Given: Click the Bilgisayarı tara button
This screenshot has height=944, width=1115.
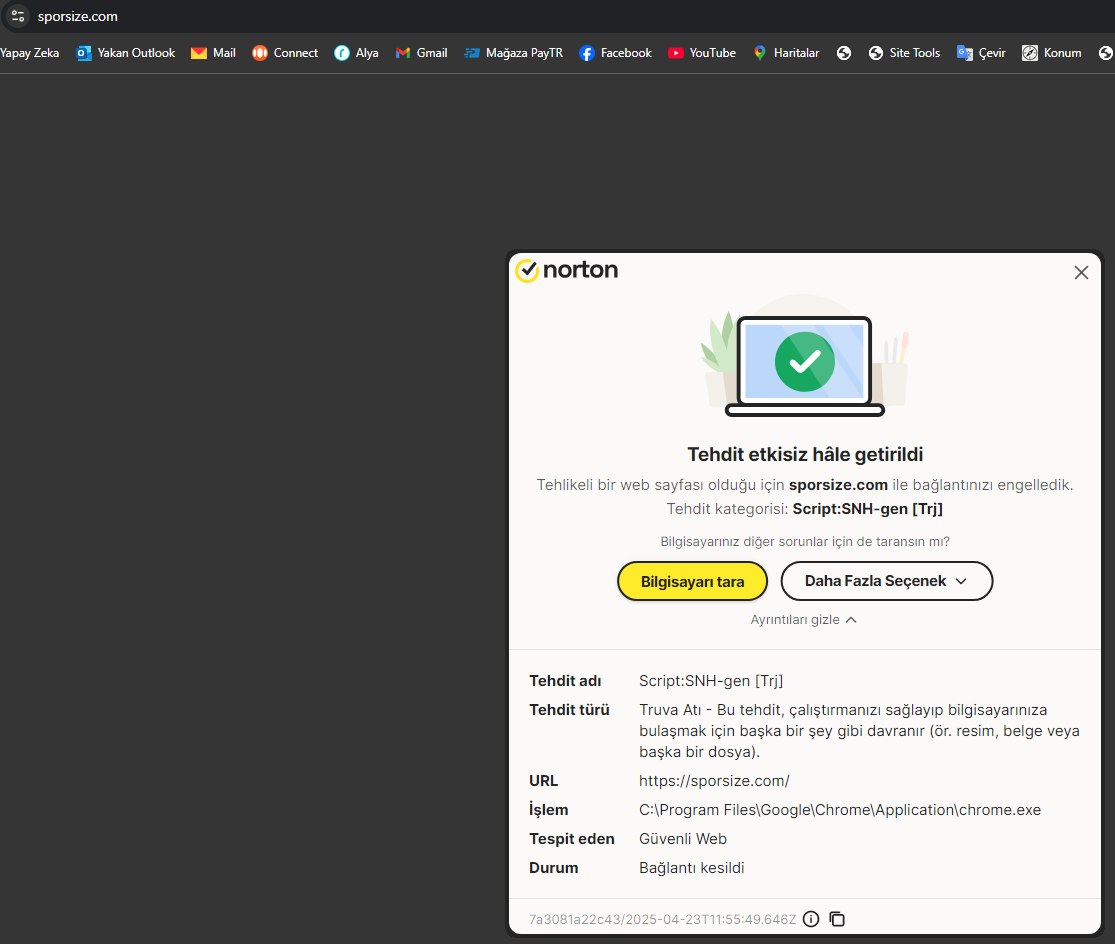Looking at the screenshot, I should 692,581.
